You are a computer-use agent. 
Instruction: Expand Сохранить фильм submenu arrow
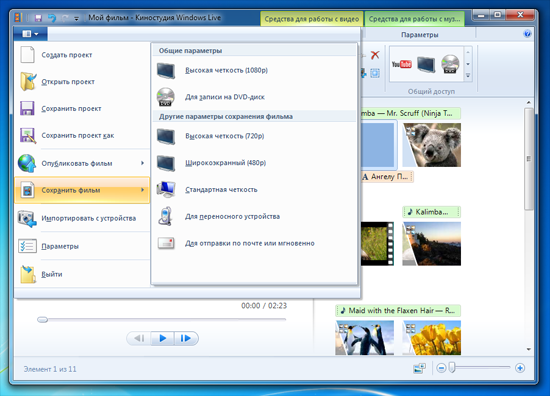[x=142, y=190]
